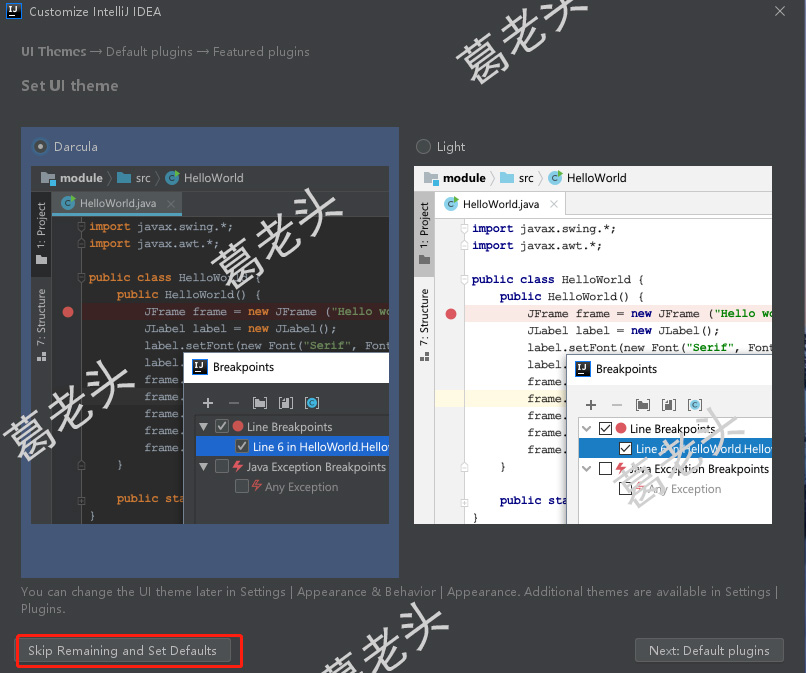Open the HelloWorld.java tab in Darcula preview

118,204
